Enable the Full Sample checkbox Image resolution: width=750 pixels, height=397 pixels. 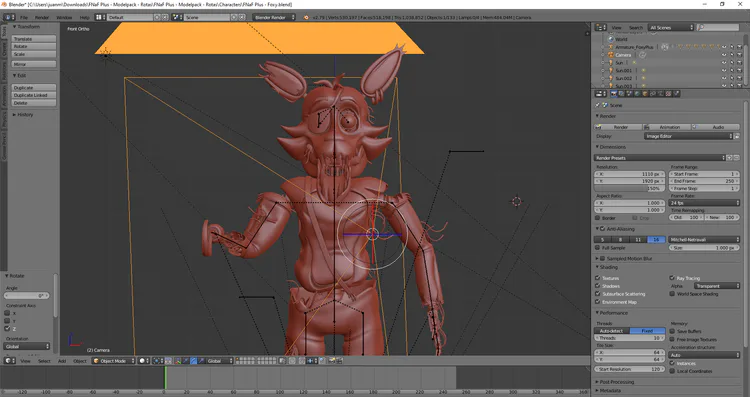tap(597, 248)
